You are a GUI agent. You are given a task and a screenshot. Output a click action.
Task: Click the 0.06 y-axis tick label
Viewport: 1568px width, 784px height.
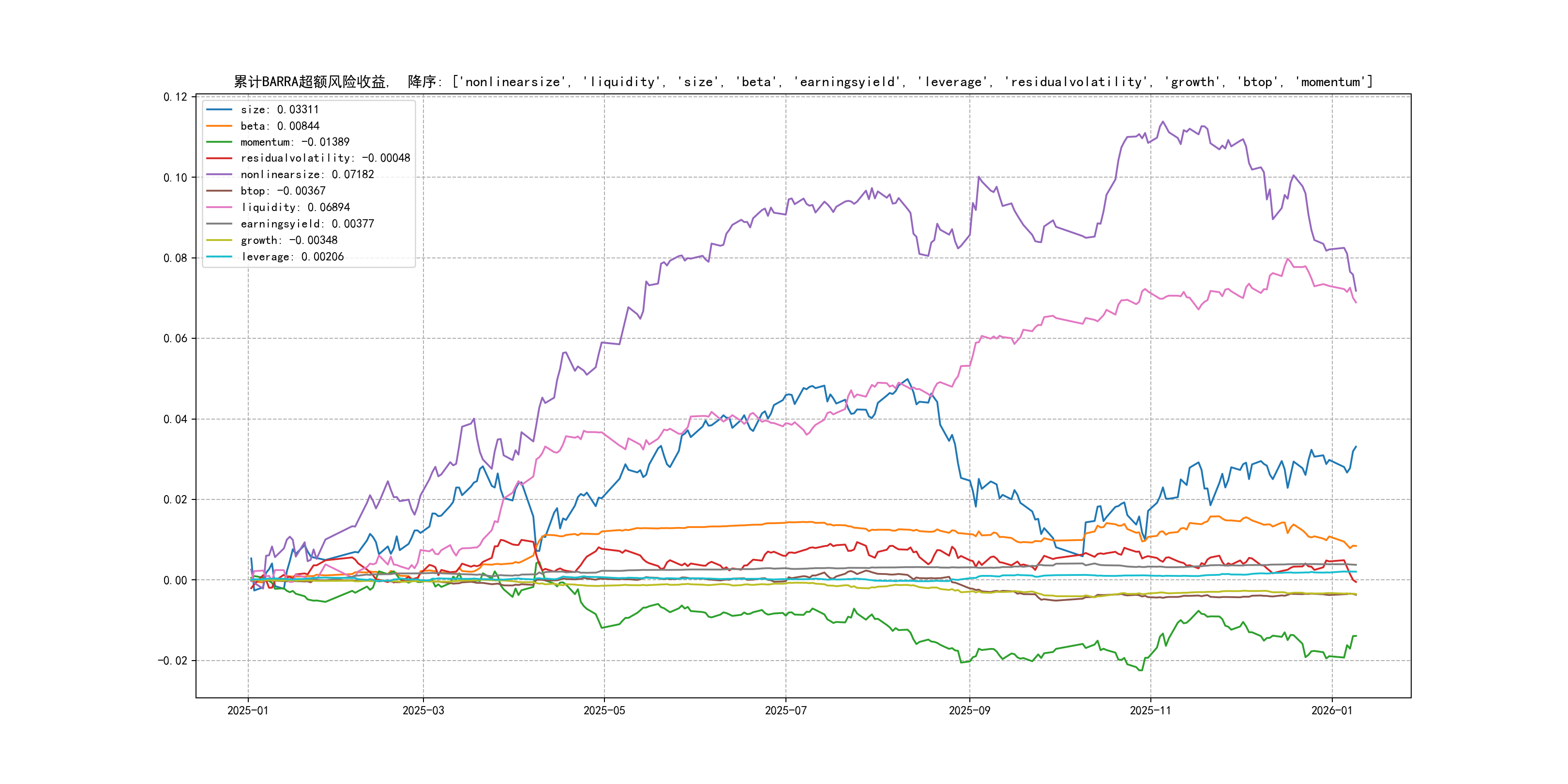[x=175, y=338]
